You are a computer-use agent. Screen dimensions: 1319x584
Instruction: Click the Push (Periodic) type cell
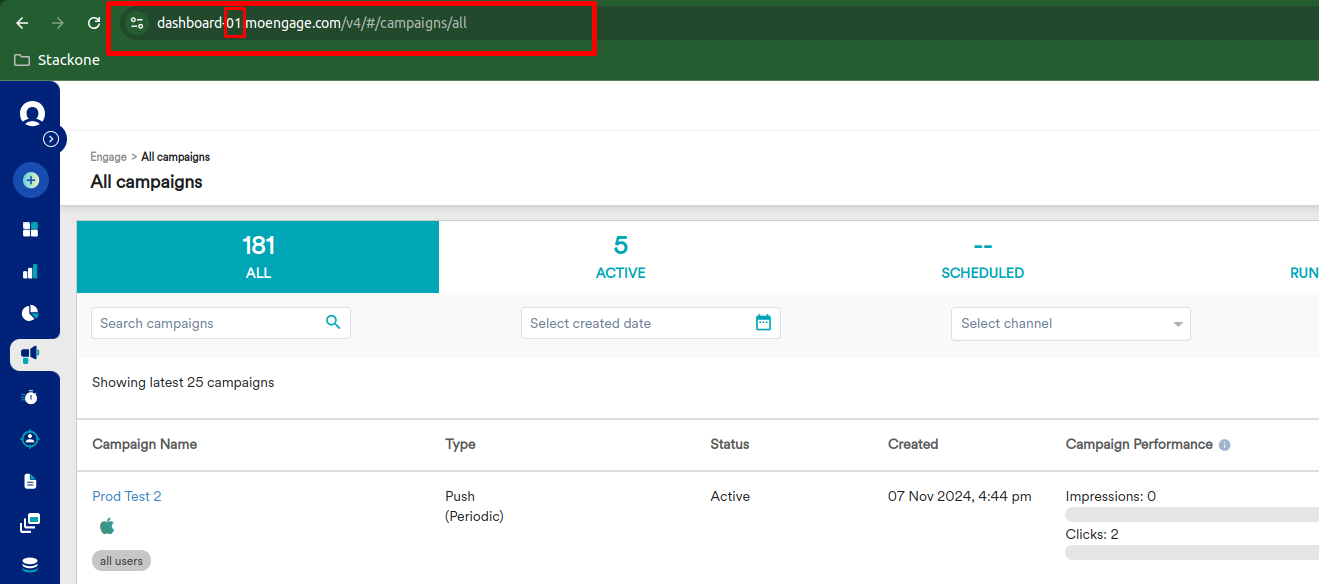[x=475, y=506]
